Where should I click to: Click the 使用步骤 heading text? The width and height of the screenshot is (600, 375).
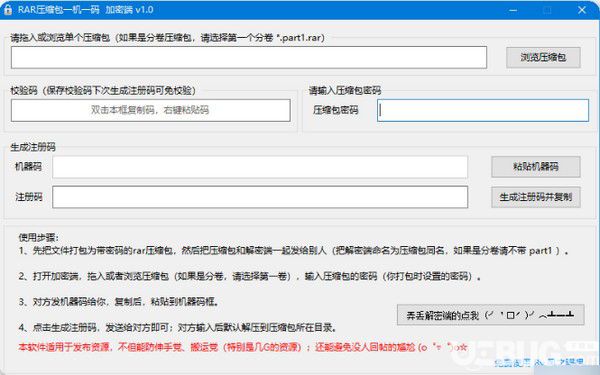(39, 238)
